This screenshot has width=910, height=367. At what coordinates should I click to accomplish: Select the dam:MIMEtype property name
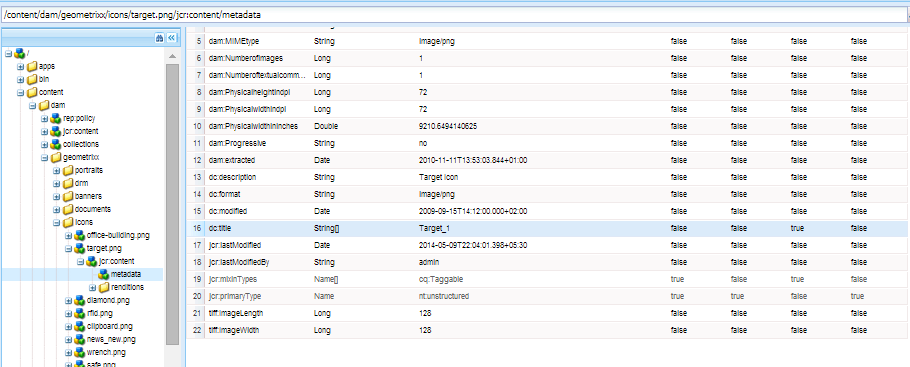[234, 41]
